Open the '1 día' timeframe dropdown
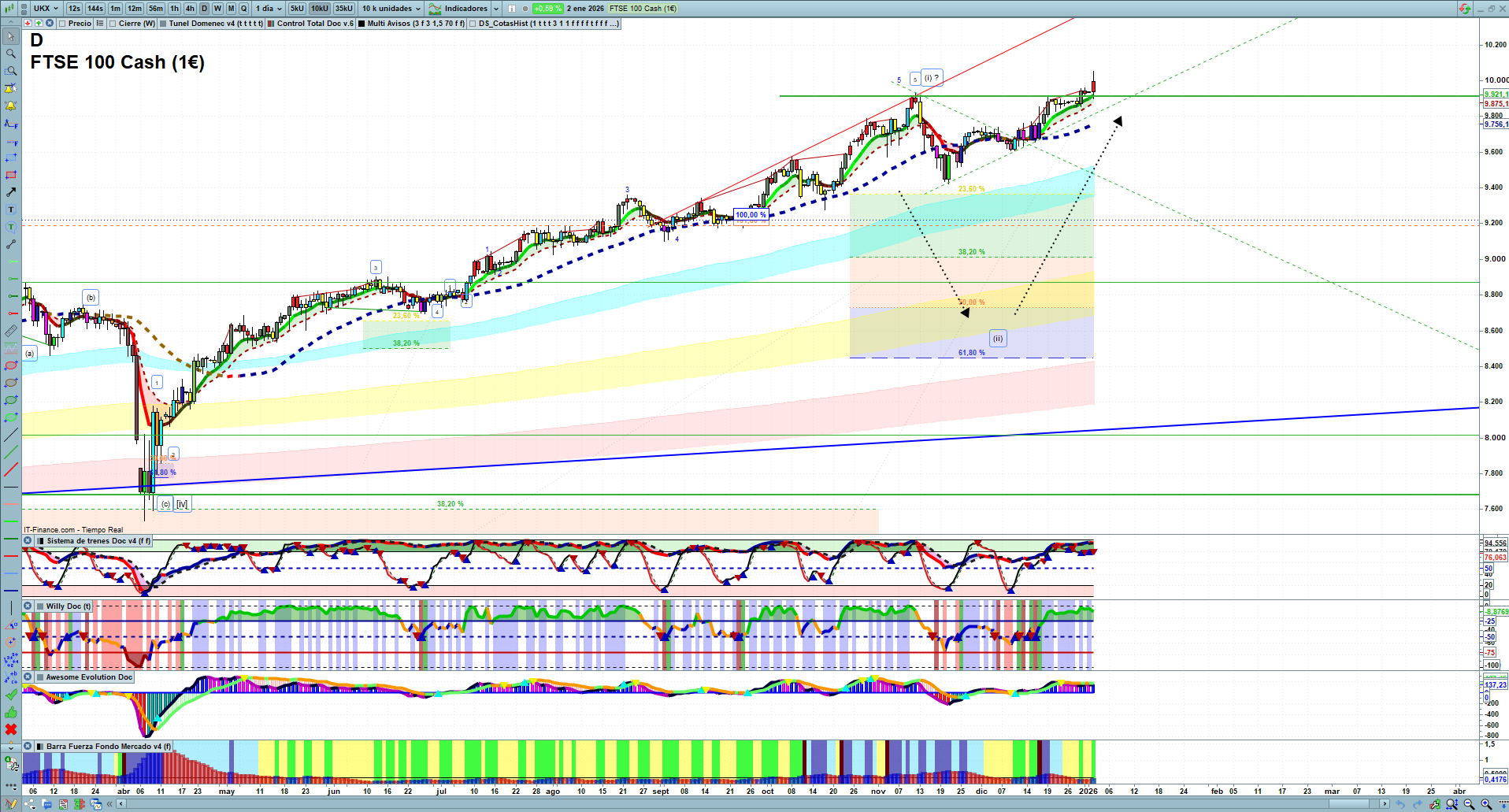The width and height of the screenshot is (1509, 812). (x=269, y=9)
